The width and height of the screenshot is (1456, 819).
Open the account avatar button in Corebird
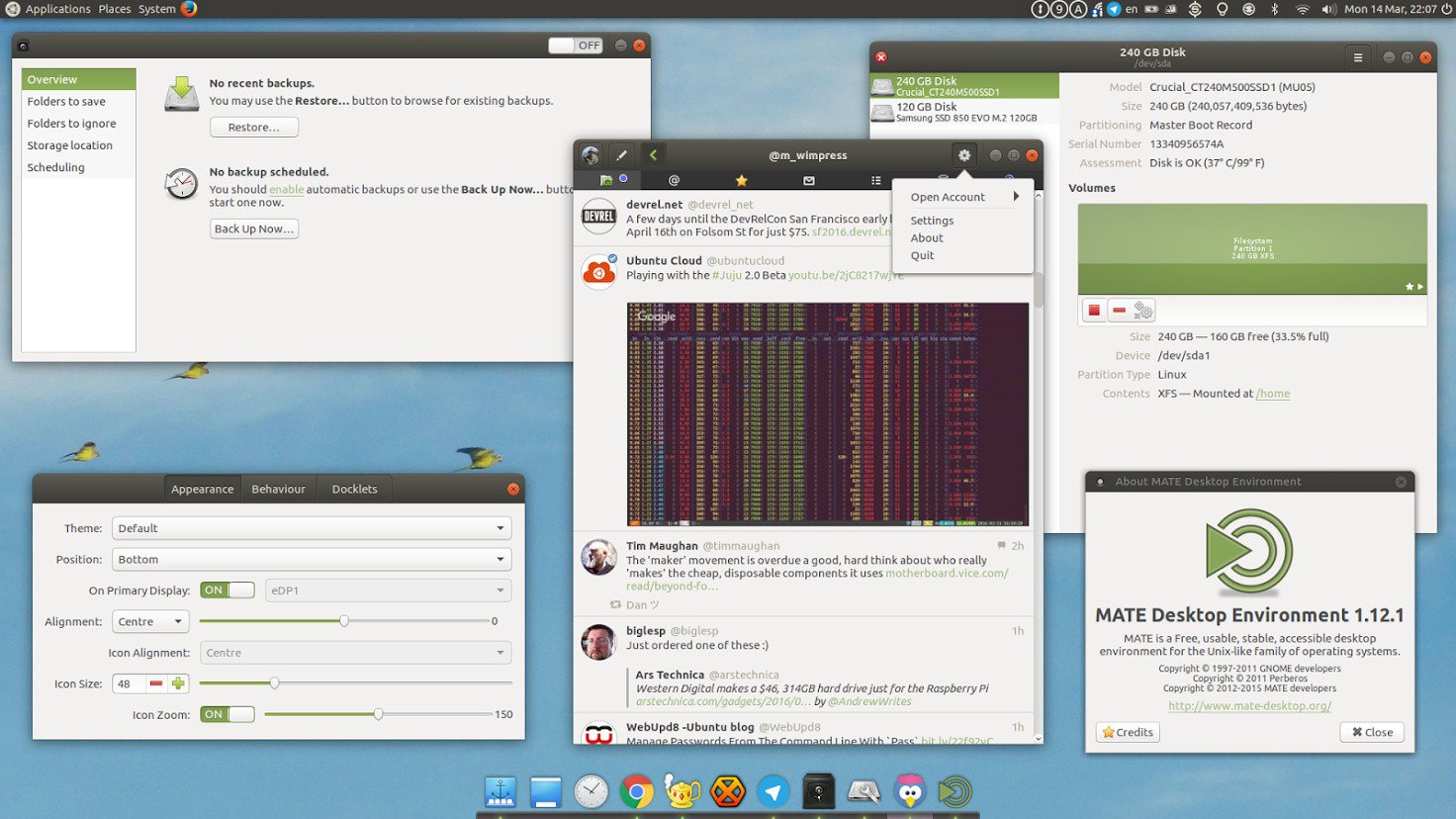[591, 155]
